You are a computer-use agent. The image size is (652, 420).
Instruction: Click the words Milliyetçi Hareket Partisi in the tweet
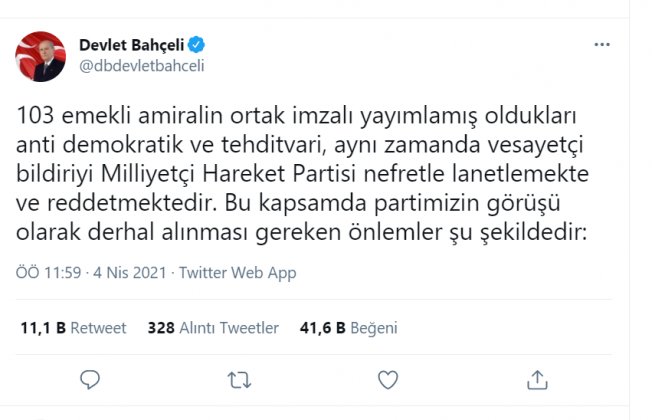[228, 175]
